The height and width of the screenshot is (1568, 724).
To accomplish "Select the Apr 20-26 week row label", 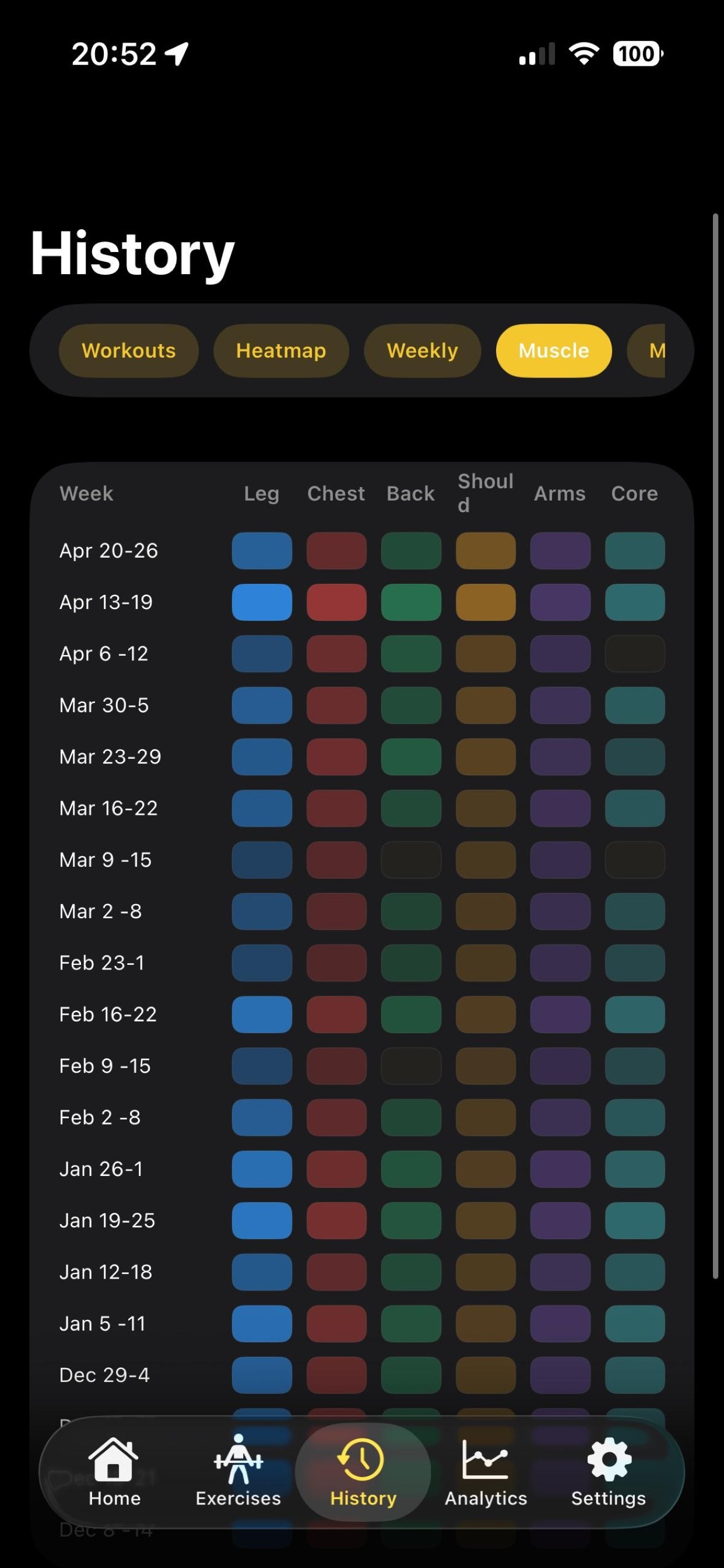I will pyautogui.click(x=108, y=551).
